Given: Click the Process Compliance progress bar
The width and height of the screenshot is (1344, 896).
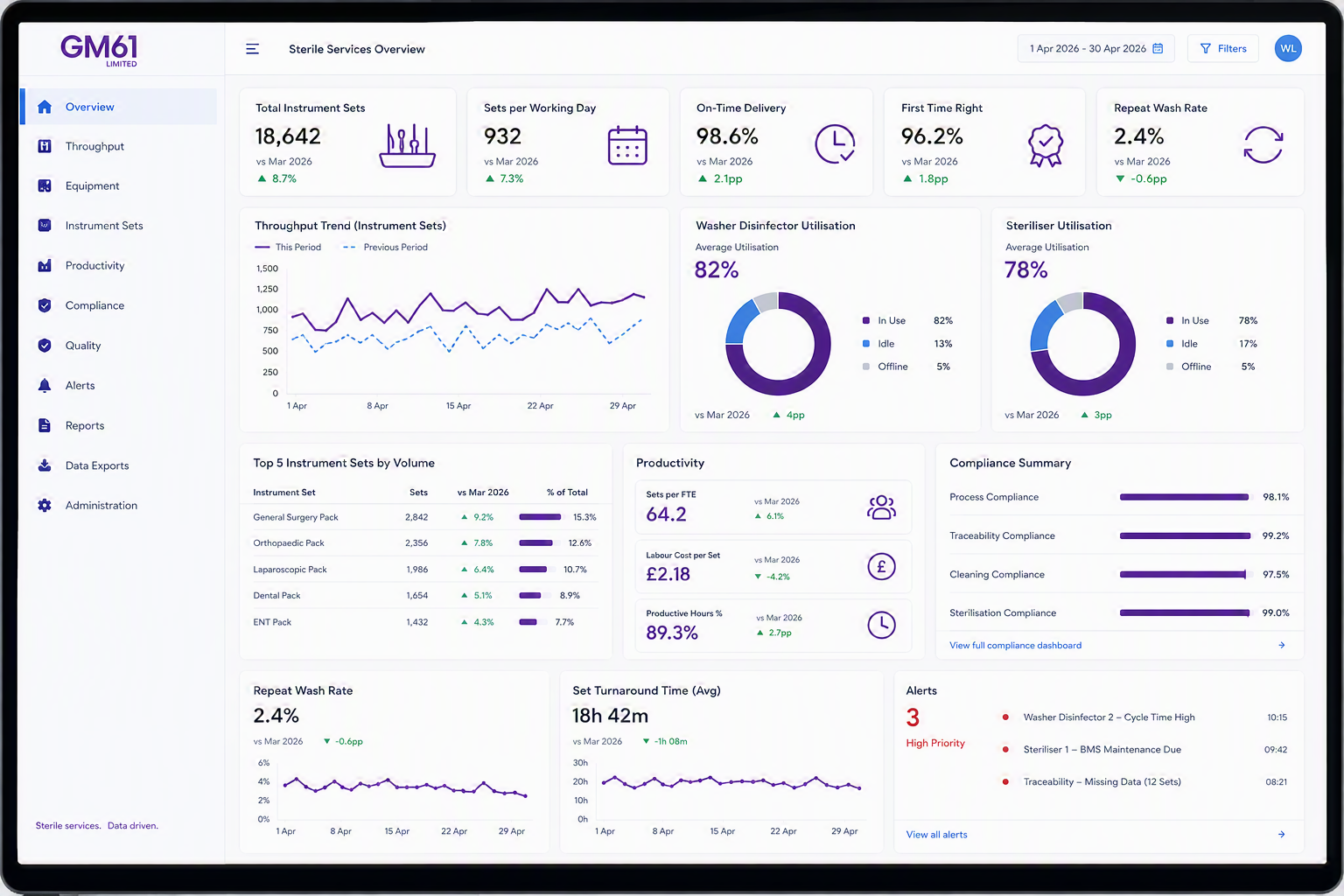Looking at the screenshot, I should click(1185, 497).
